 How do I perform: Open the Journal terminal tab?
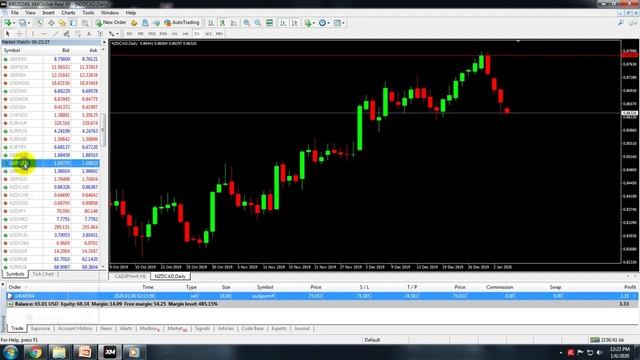point(302,329)
